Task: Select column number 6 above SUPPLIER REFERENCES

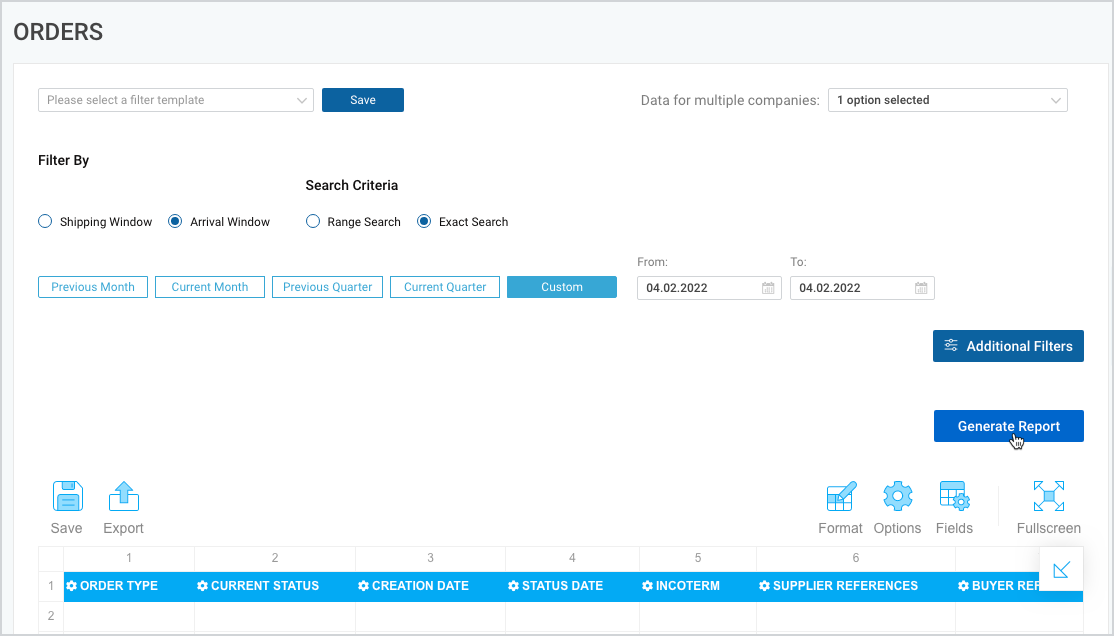Action: point(856,559)
